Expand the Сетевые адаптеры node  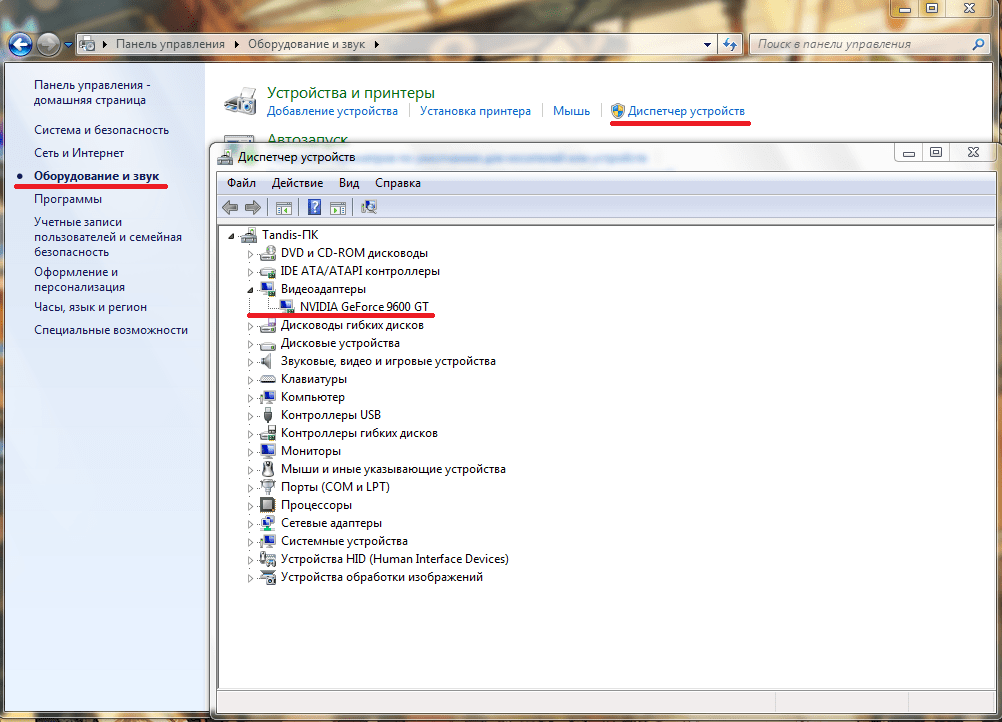(251, 523)
